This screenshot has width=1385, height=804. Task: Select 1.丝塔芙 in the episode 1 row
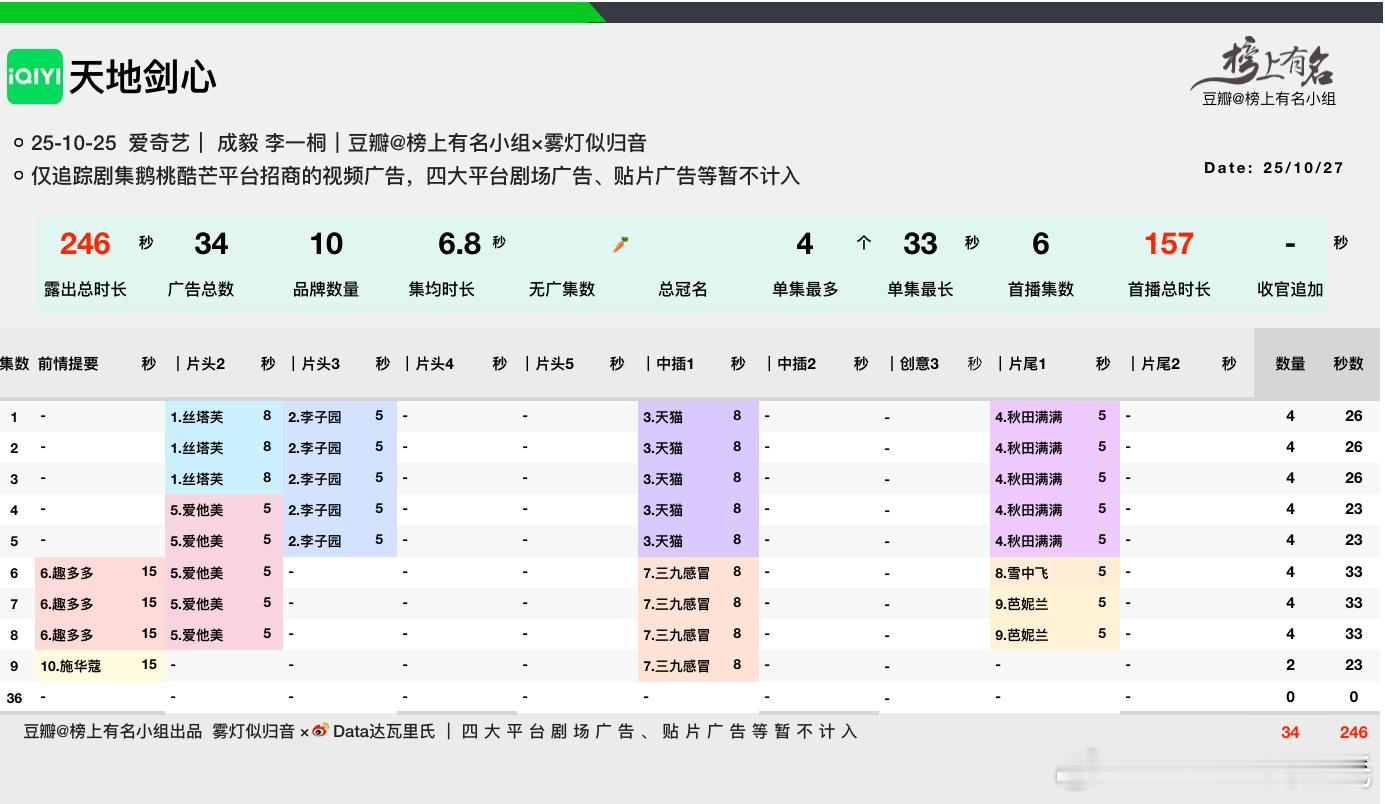point(197,417)
